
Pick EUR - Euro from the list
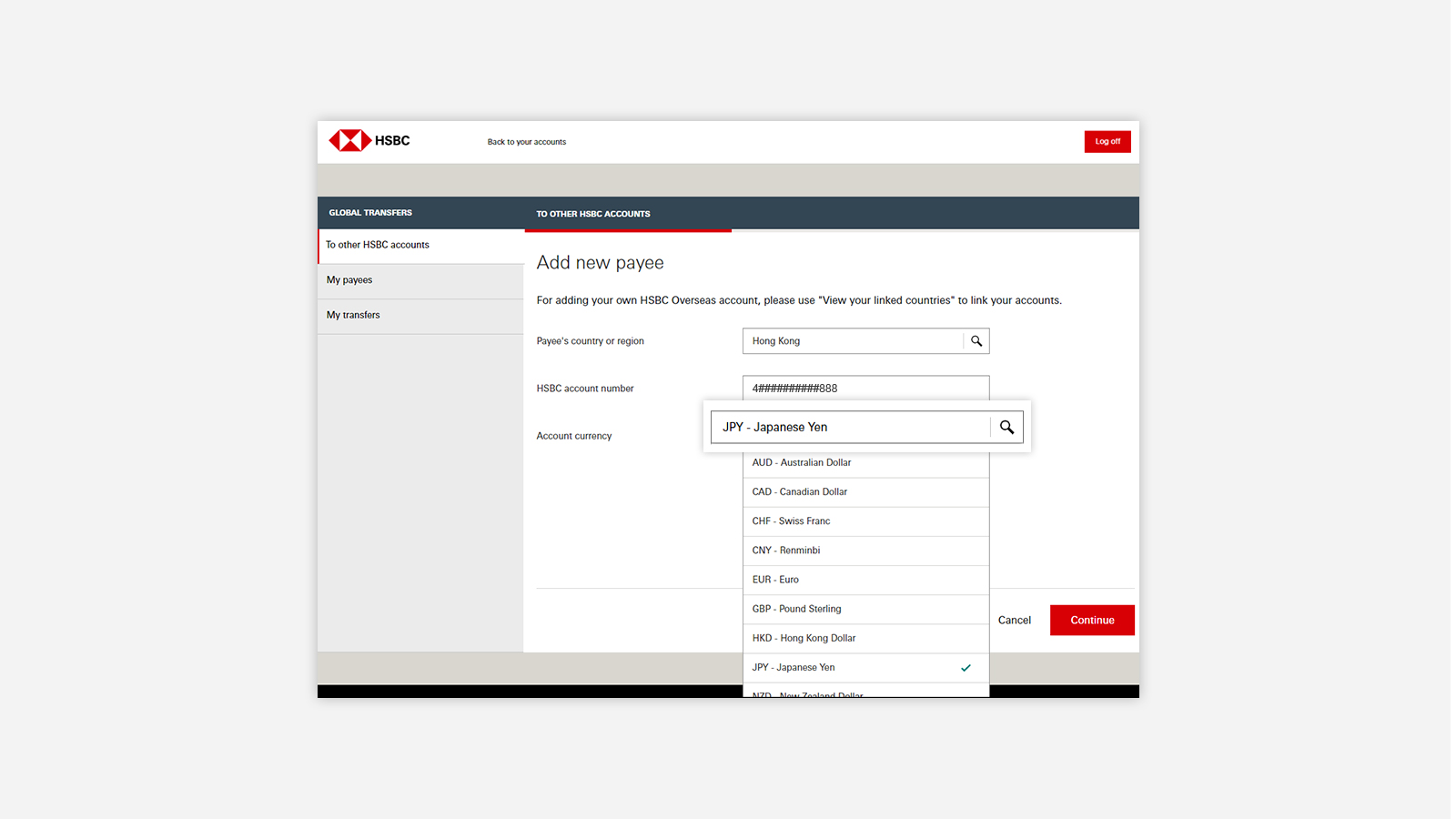tap(865, 580)
